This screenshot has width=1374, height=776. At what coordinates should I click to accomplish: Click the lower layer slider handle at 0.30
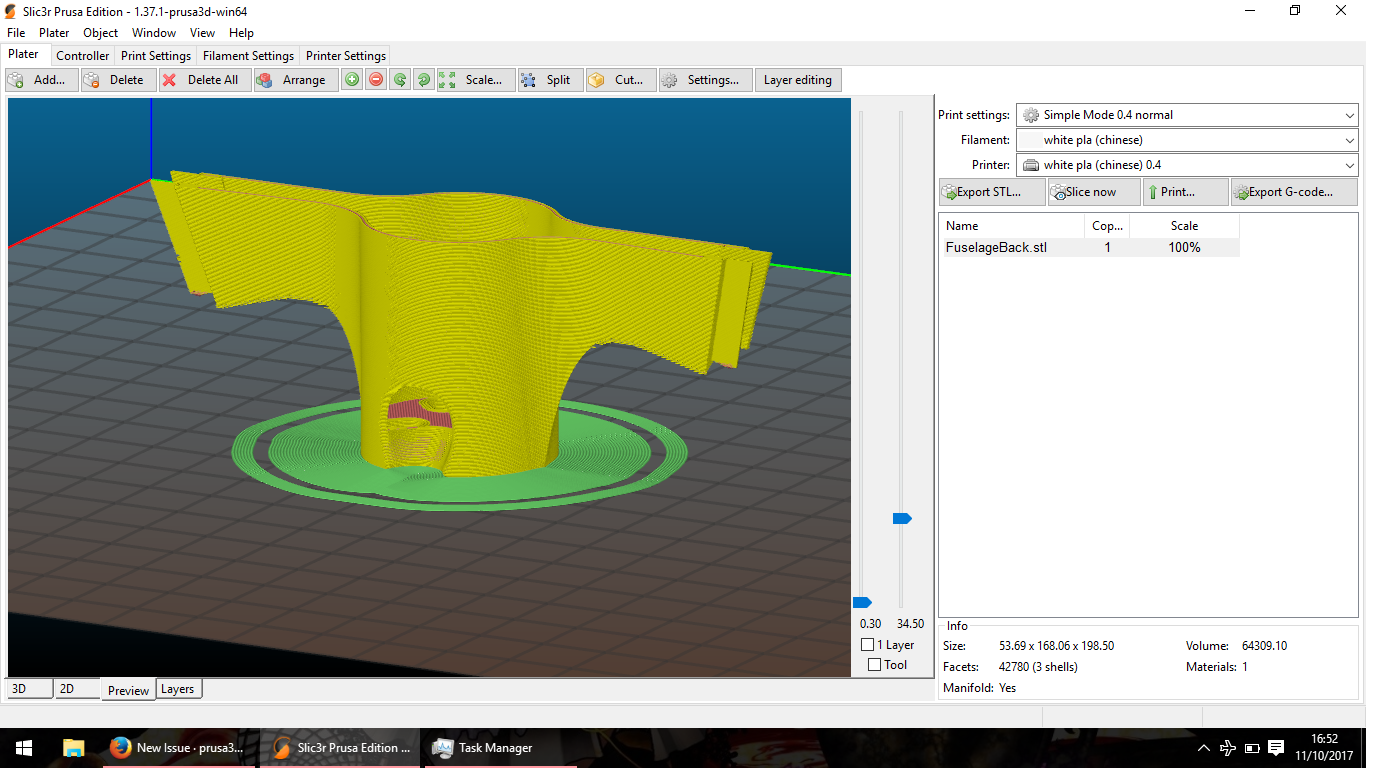(862, 602)
